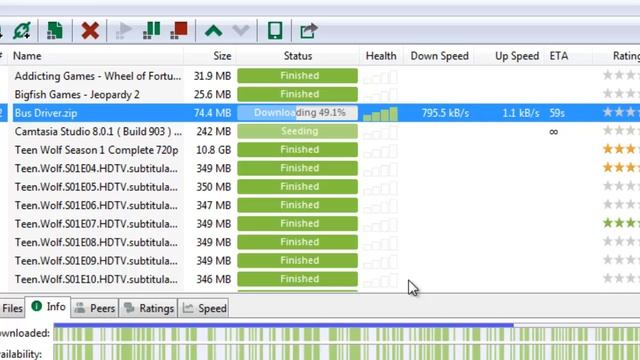Select Teen.Wolf.S01E08 torrent row
The height and width of the screenshot is (360, 640).
(x=96, y=242)
